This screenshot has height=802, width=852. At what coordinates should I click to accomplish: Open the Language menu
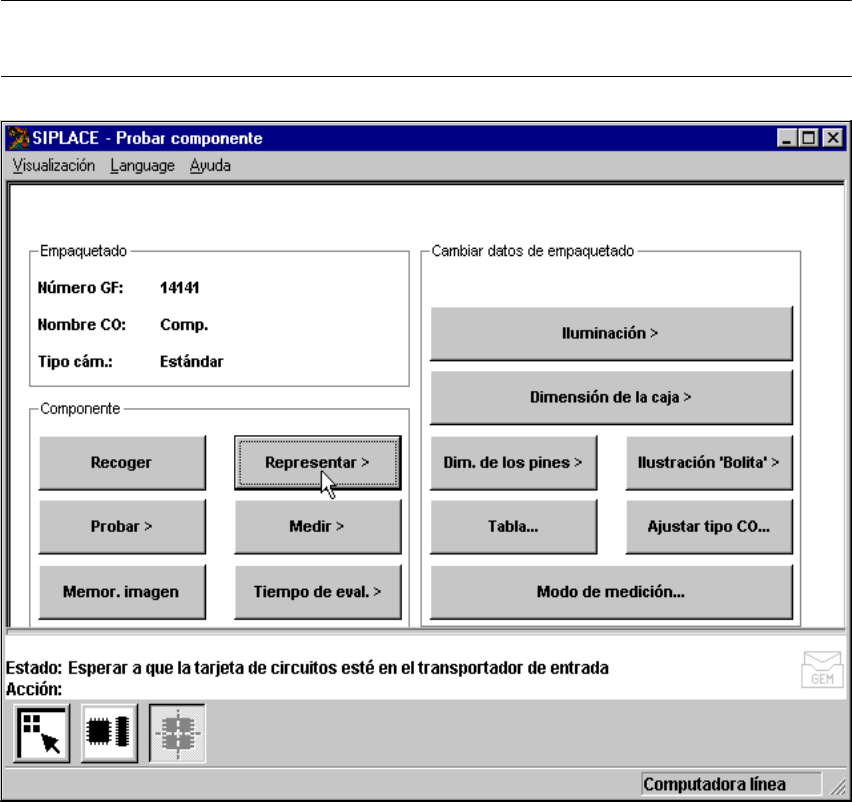point(142,166)
